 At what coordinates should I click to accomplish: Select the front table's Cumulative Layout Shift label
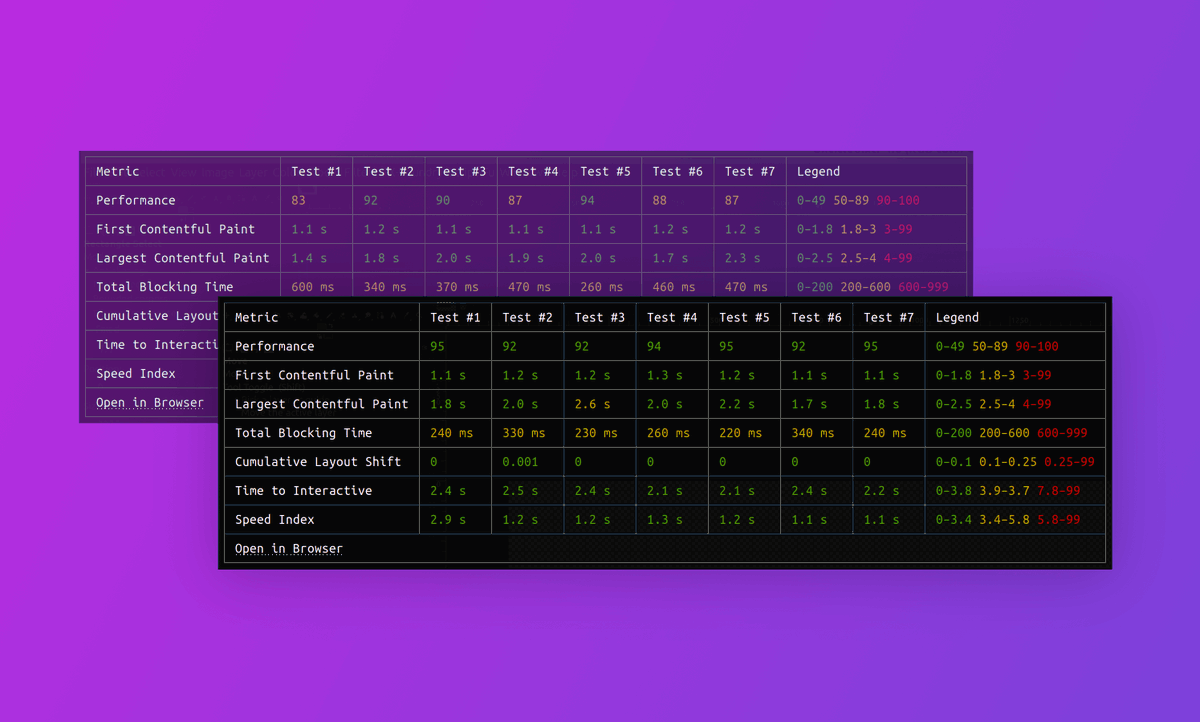coord(318,462)
